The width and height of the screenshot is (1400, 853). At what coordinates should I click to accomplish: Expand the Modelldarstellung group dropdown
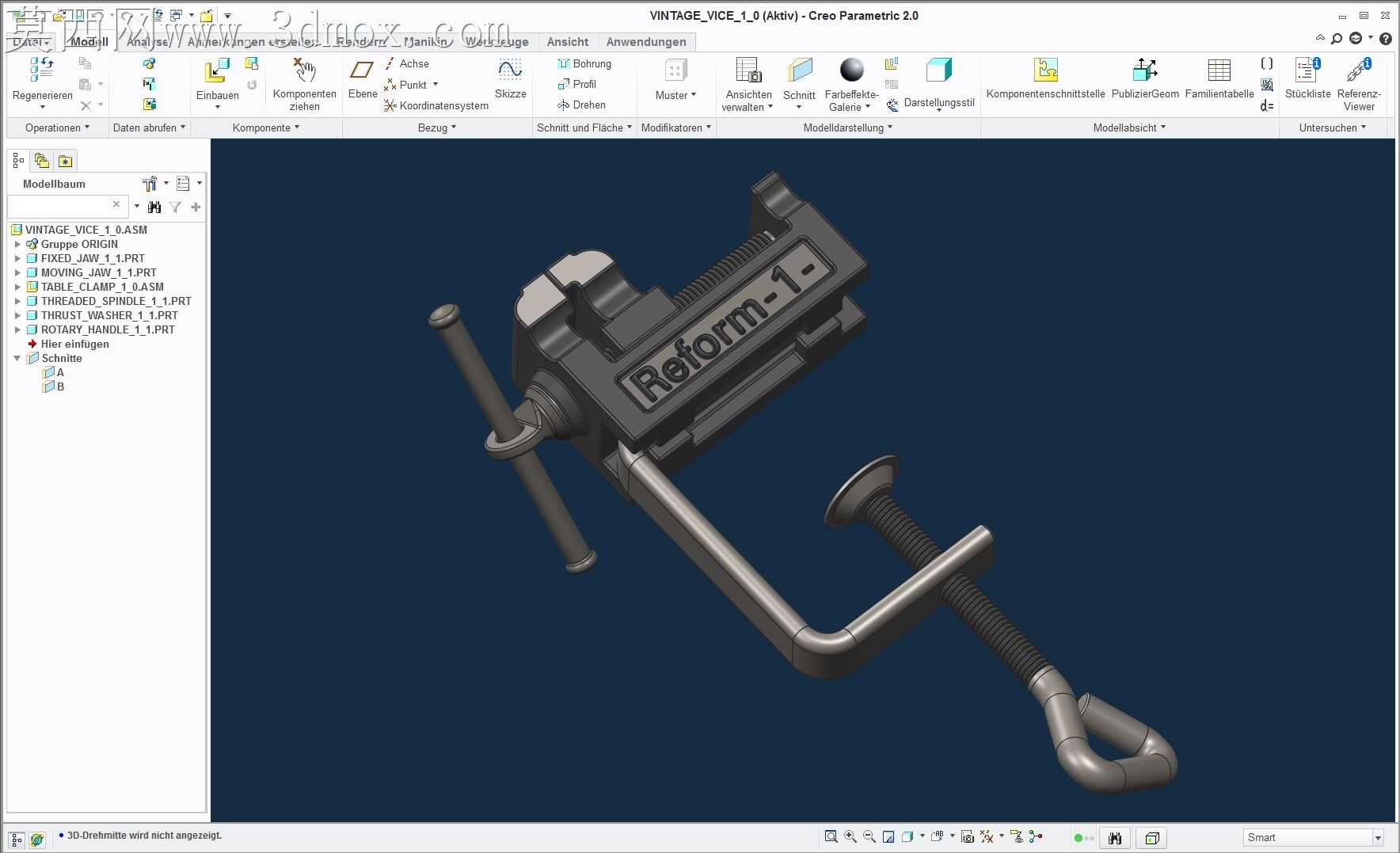coord(848,128)
